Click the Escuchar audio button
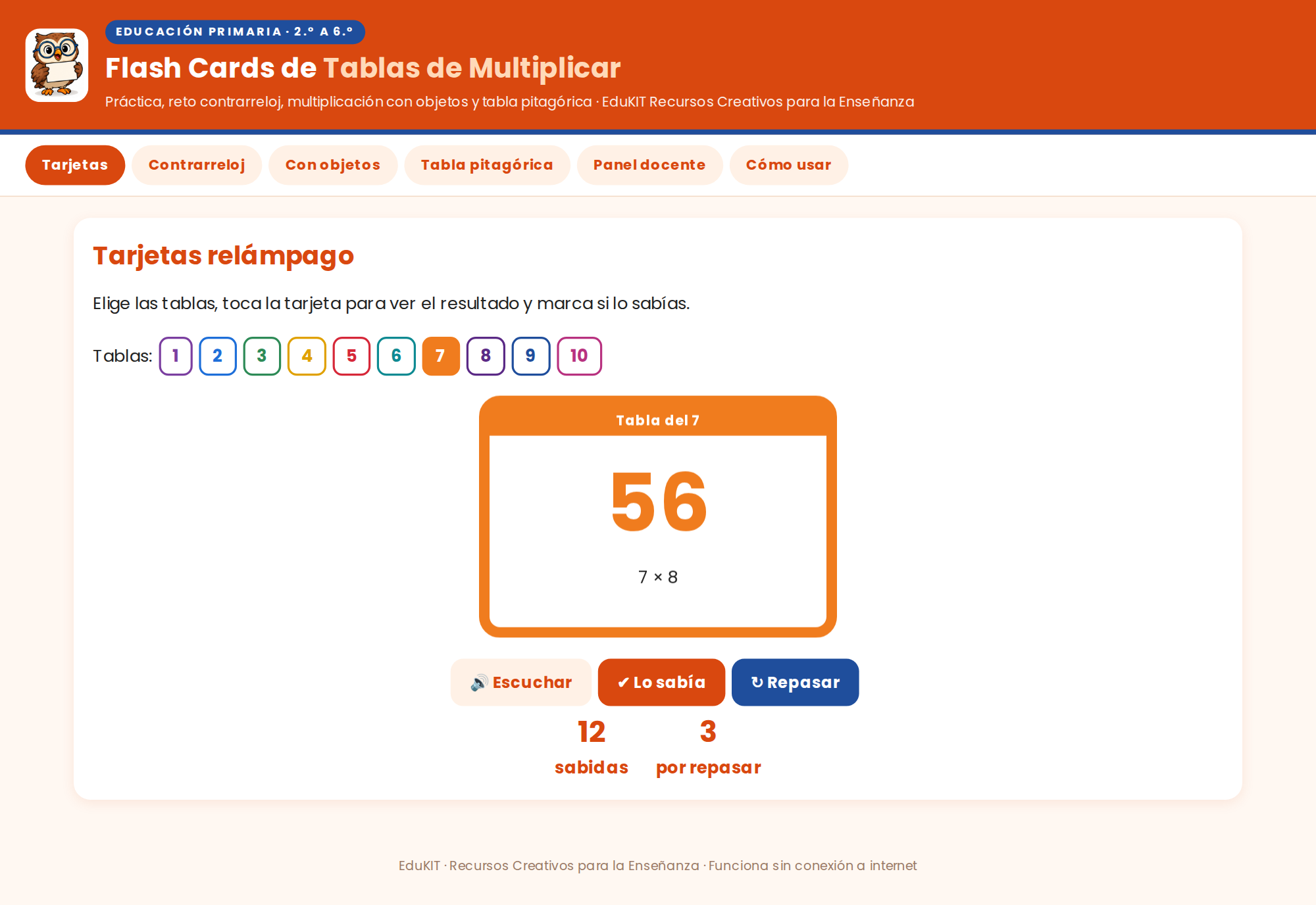This screenshot has width=1316, height=905. click(x=521, y=682)
